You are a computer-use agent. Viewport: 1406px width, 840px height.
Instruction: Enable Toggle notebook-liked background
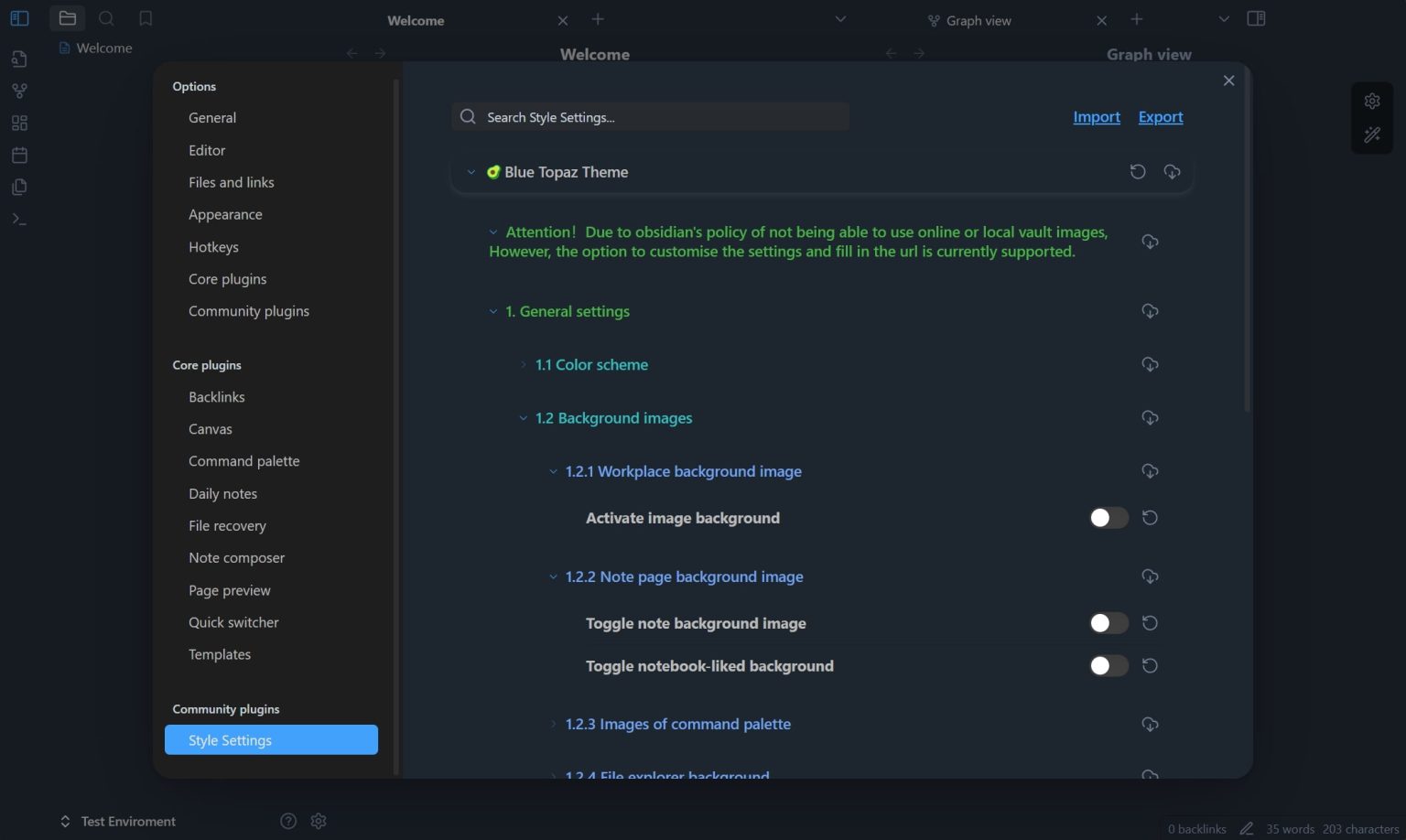[x=1108, y=665]
